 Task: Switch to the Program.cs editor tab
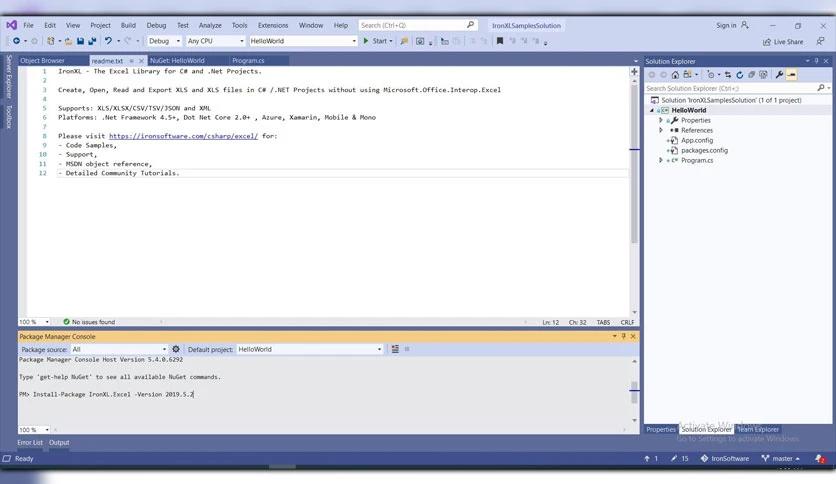click(x=248, y=60)
